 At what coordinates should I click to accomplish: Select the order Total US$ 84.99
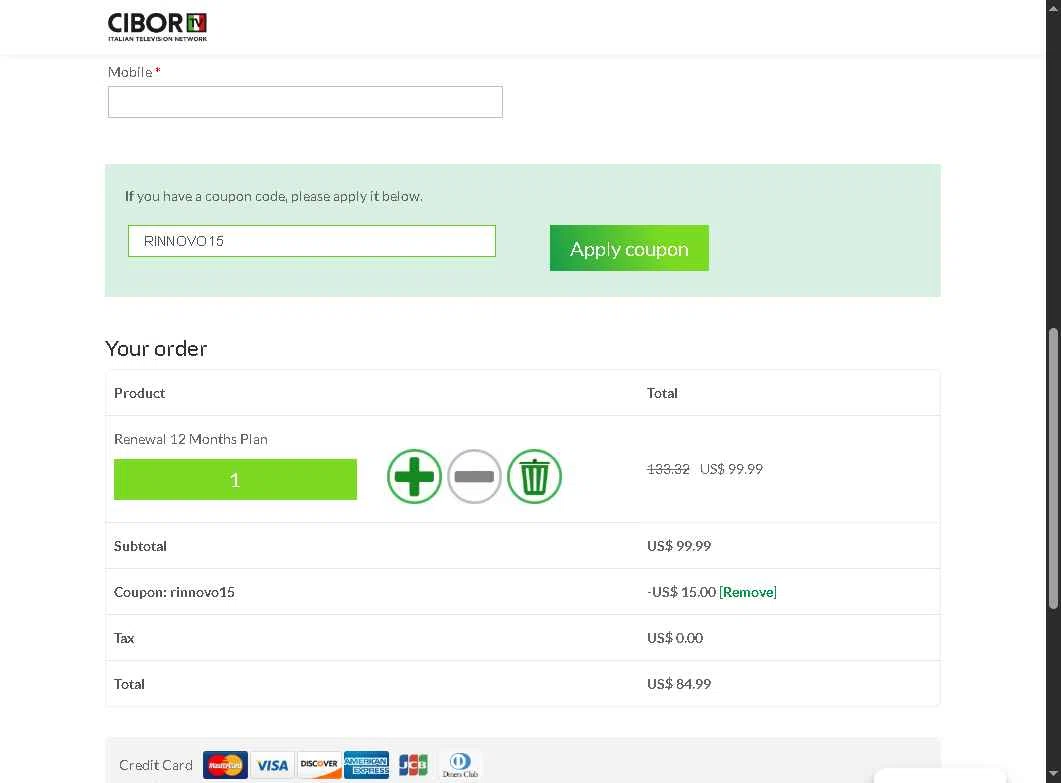(679, 684)
